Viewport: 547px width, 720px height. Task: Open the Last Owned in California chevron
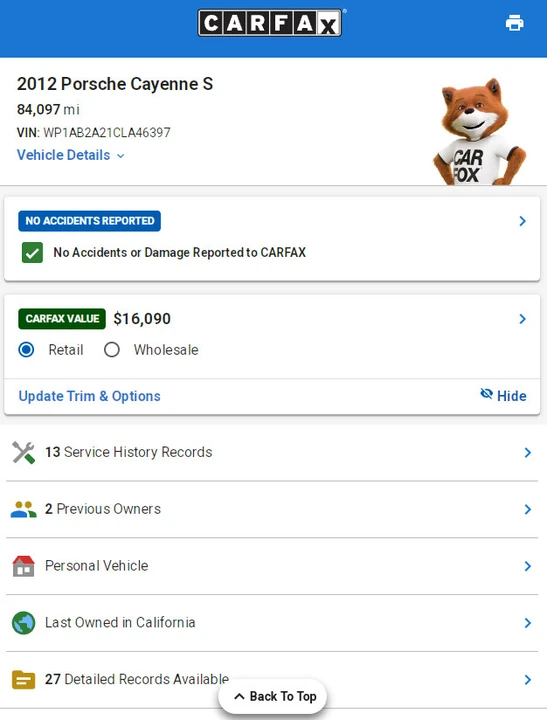click(x=528, y=623)
